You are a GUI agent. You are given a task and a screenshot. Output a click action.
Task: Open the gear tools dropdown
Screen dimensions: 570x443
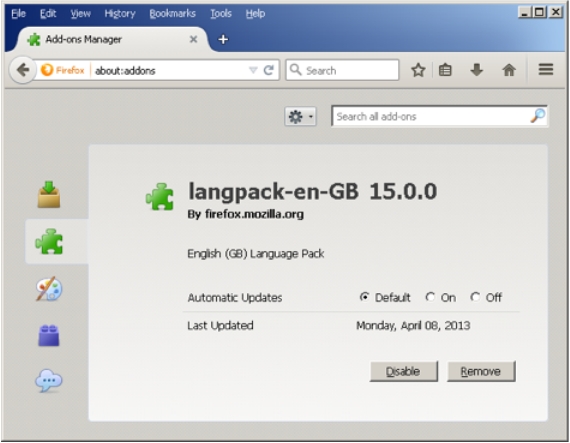tap(300, 117)
